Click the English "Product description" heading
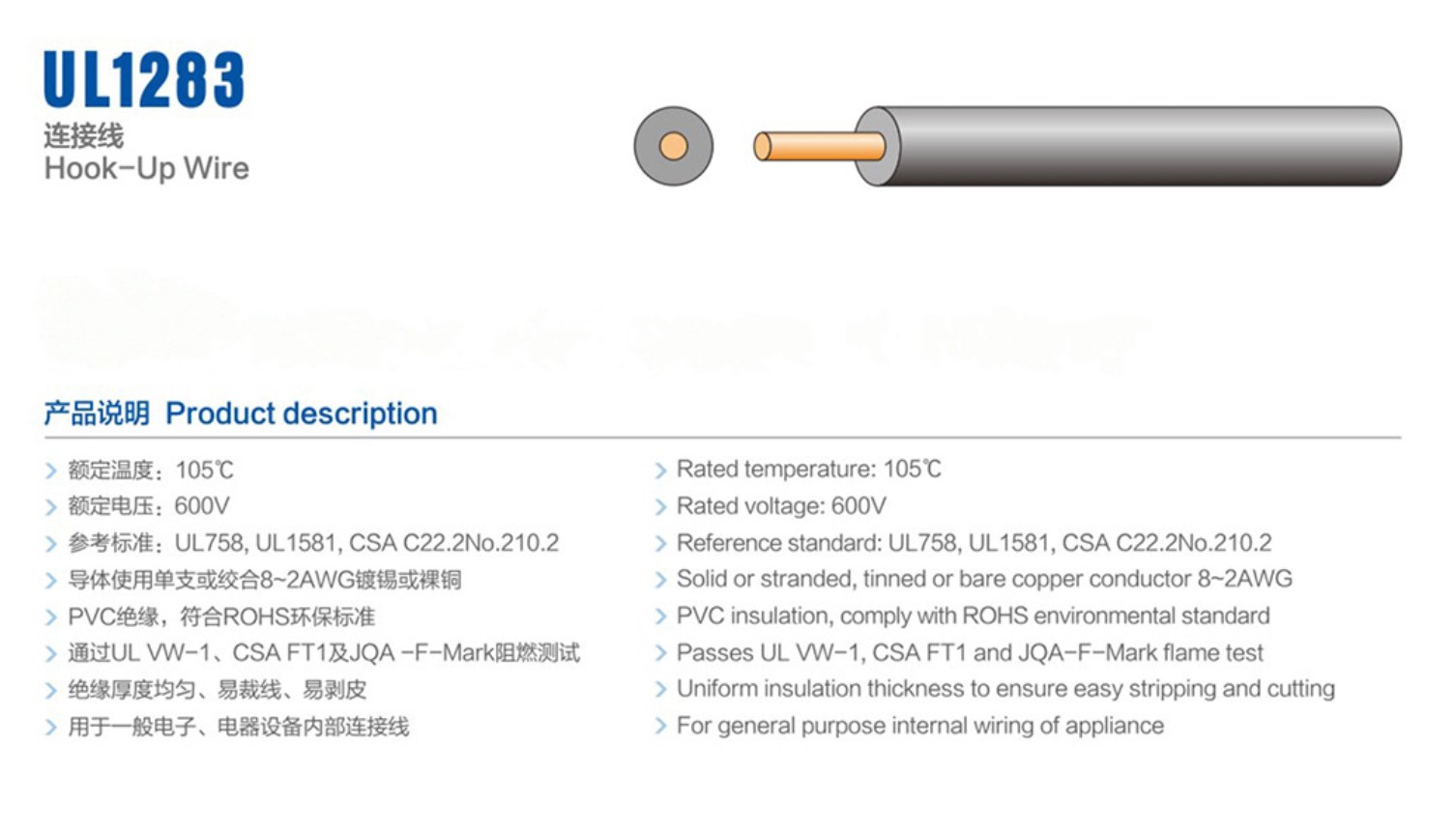Image resolution: width=1456 pixels, height=830 pixels. [x=302, y=414]
